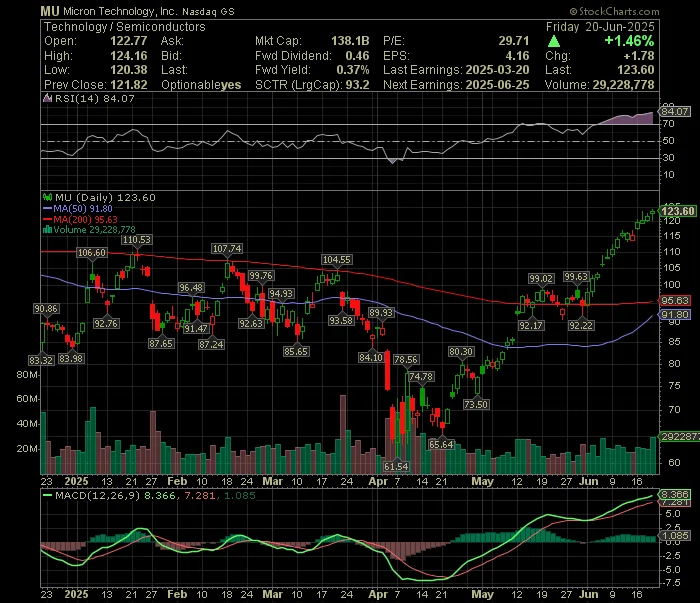This screenshot has height=603, width=700.
Task: Click the 74.78 price label
Action: click(x=421, y=377)
